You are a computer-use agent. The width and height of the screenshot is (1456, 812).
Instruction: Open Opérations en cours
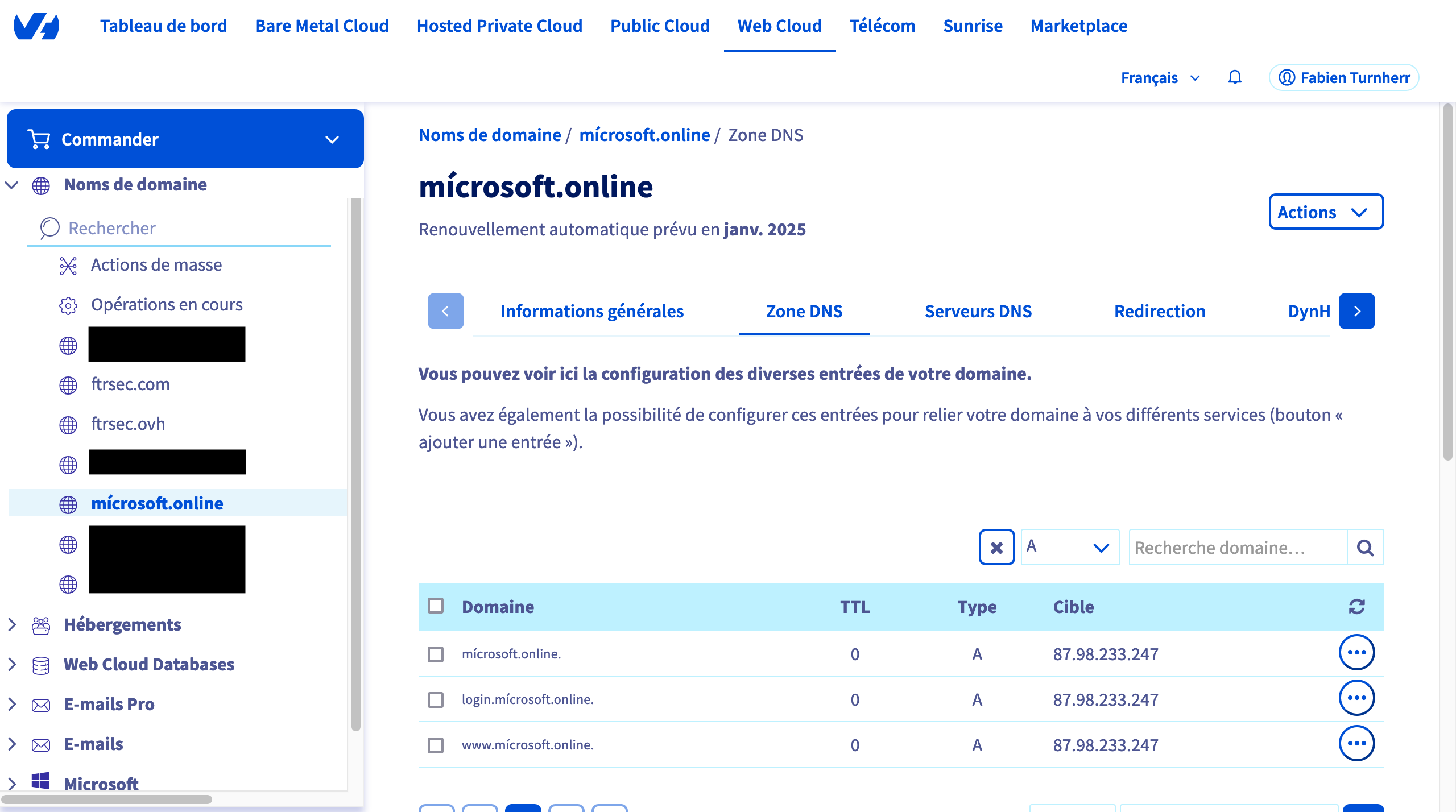pos(167,305)
